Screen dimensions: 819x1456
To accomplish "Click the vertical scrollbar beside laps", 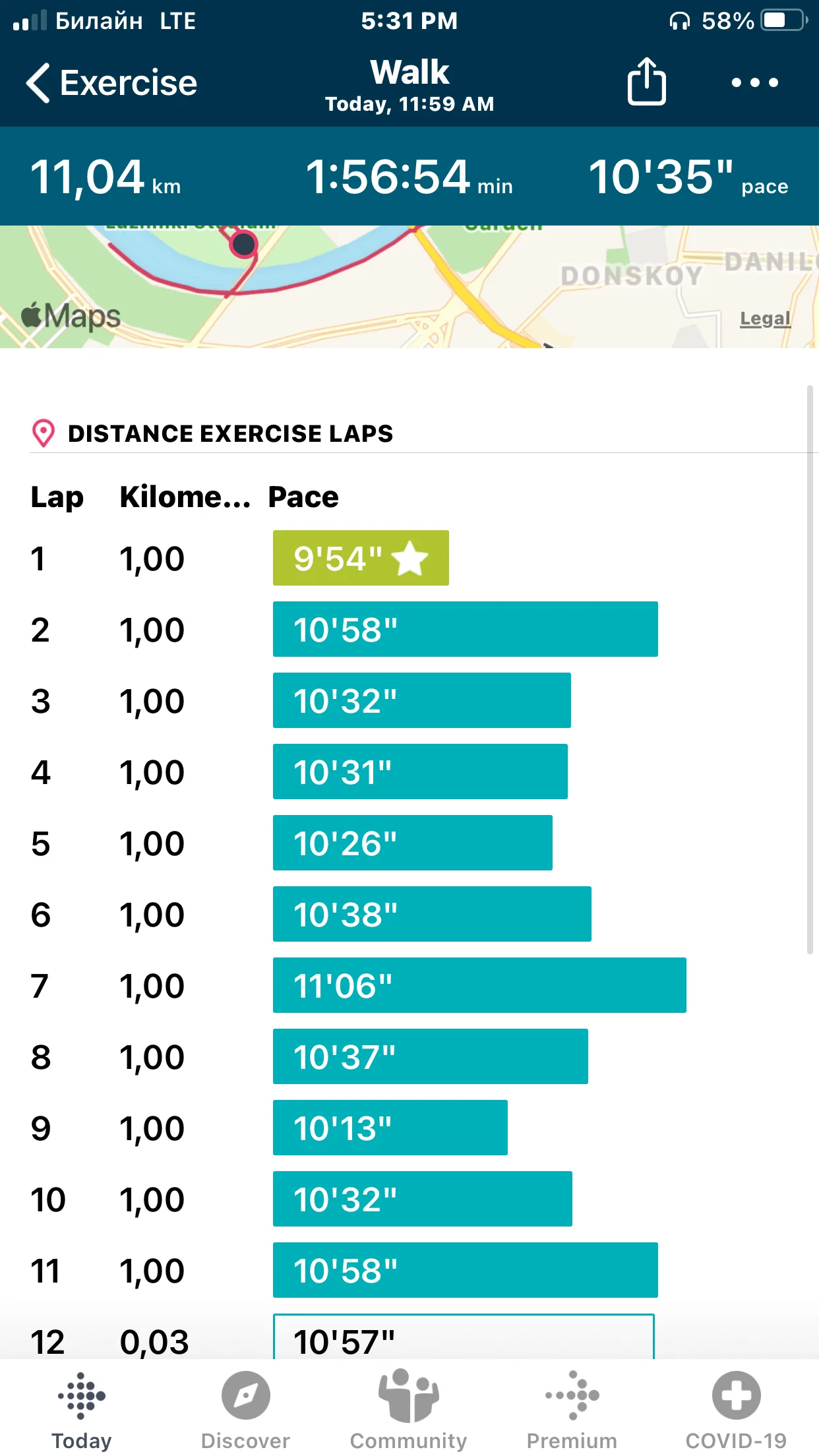I will tap(810, 669).
